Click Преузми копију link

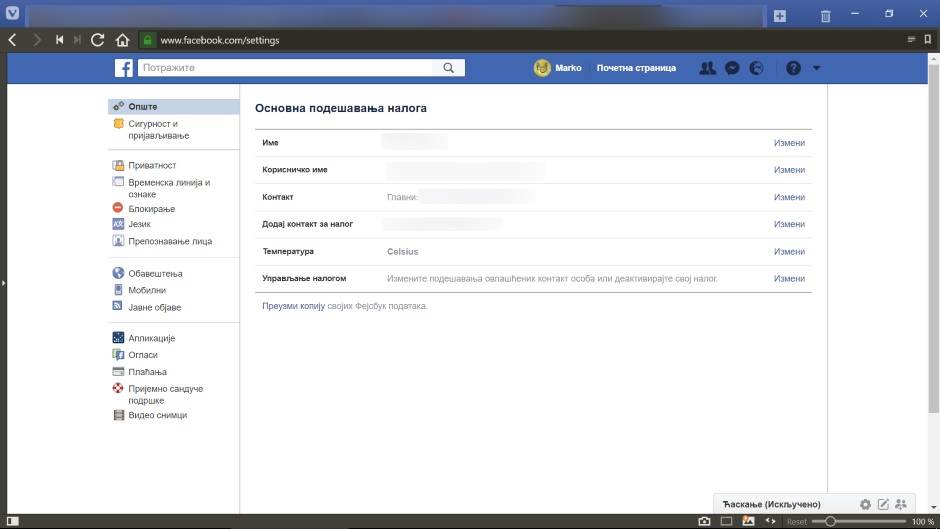pyautogui.click(x=294, y=306)
